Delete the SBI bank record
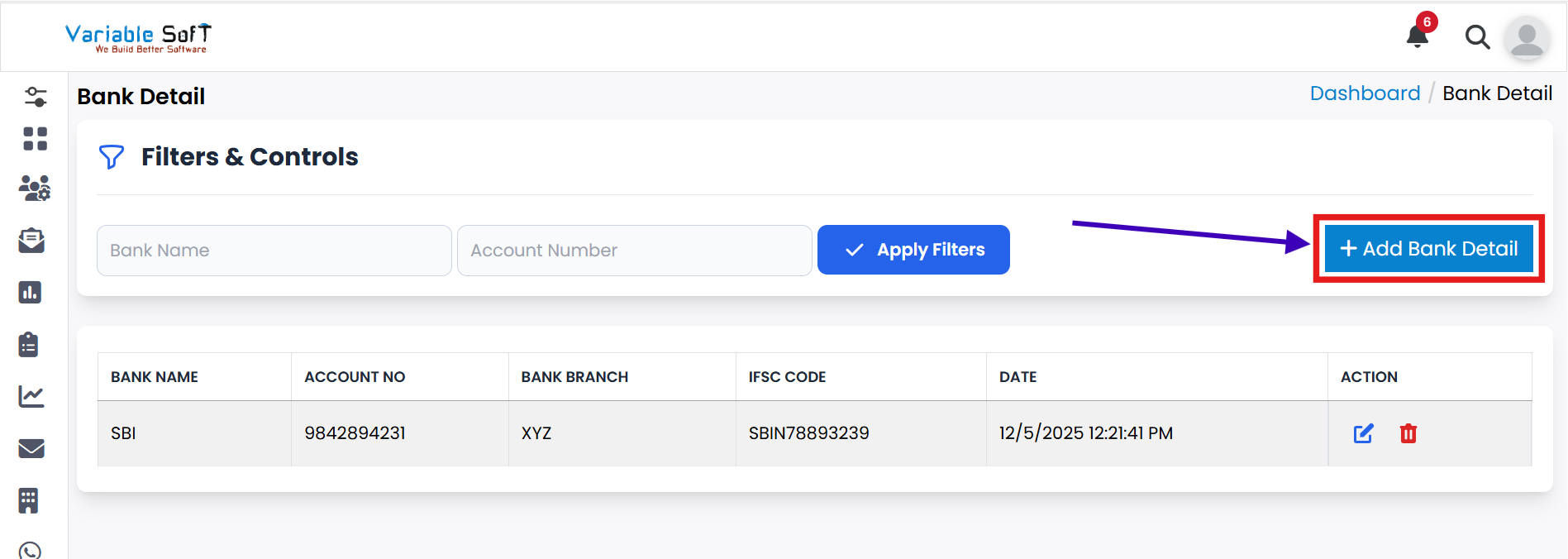This screenshot has width=1568, height=559. click(1408, 432)
